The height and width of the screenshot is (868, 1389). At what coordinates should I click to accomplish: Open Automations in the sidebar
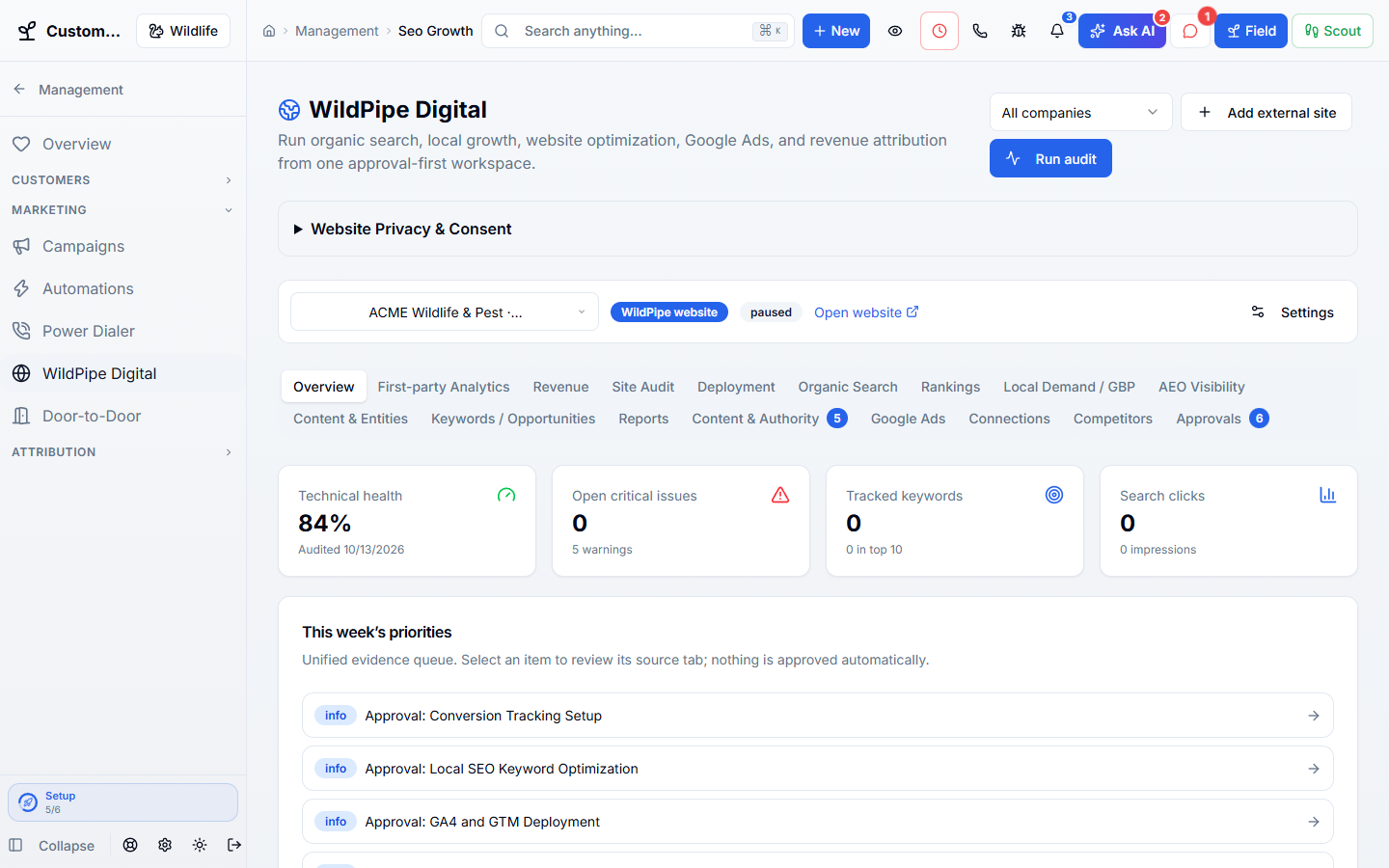[123, 288]
